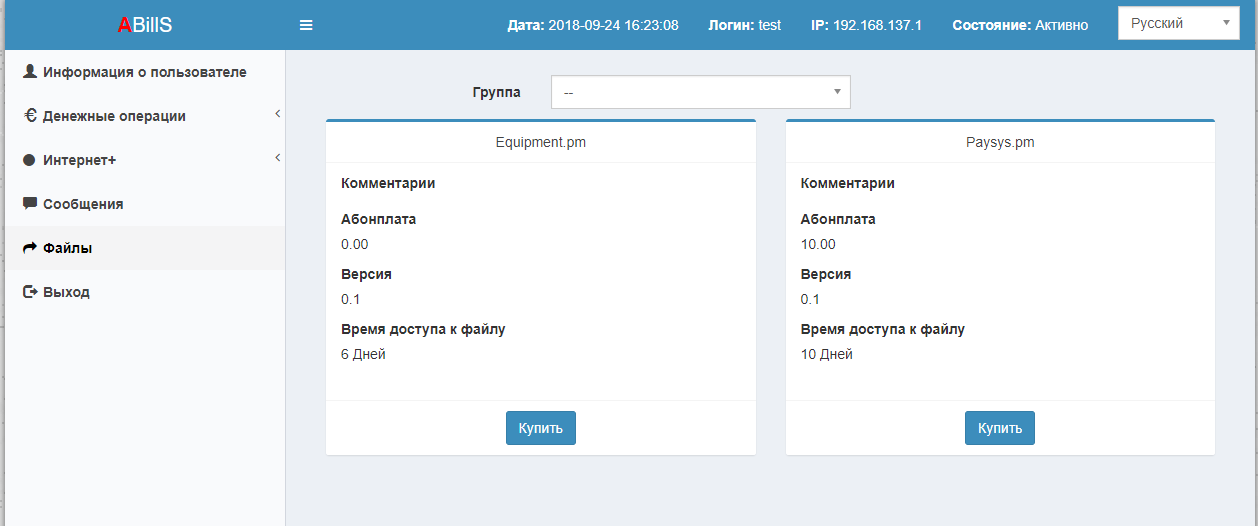Click the Equipment.pm card header
This screenshot has width=1258, height=526.
(540, 142)
